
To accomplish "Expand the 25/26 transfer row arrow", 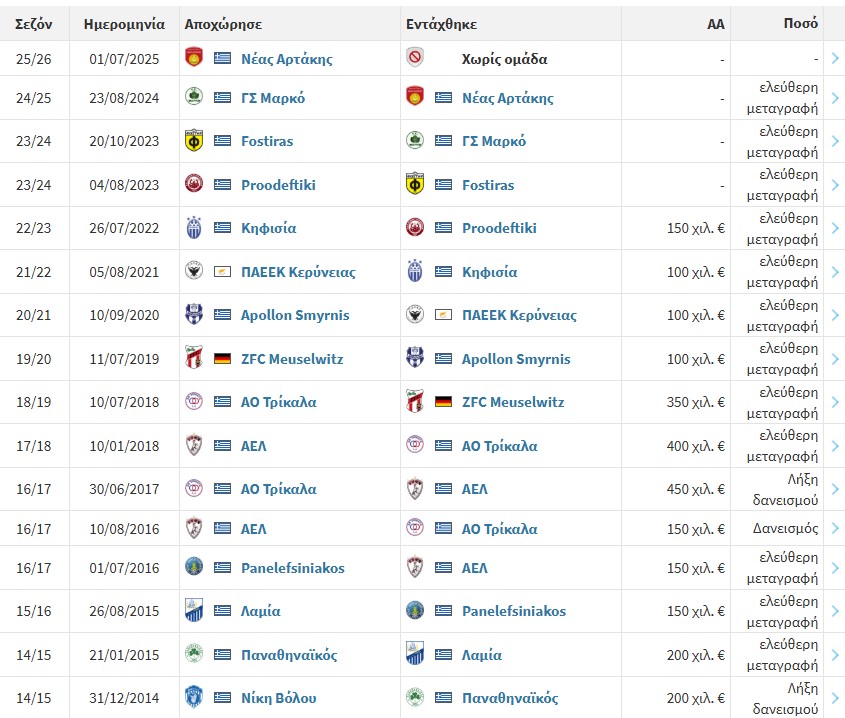I will click(835, 58).
